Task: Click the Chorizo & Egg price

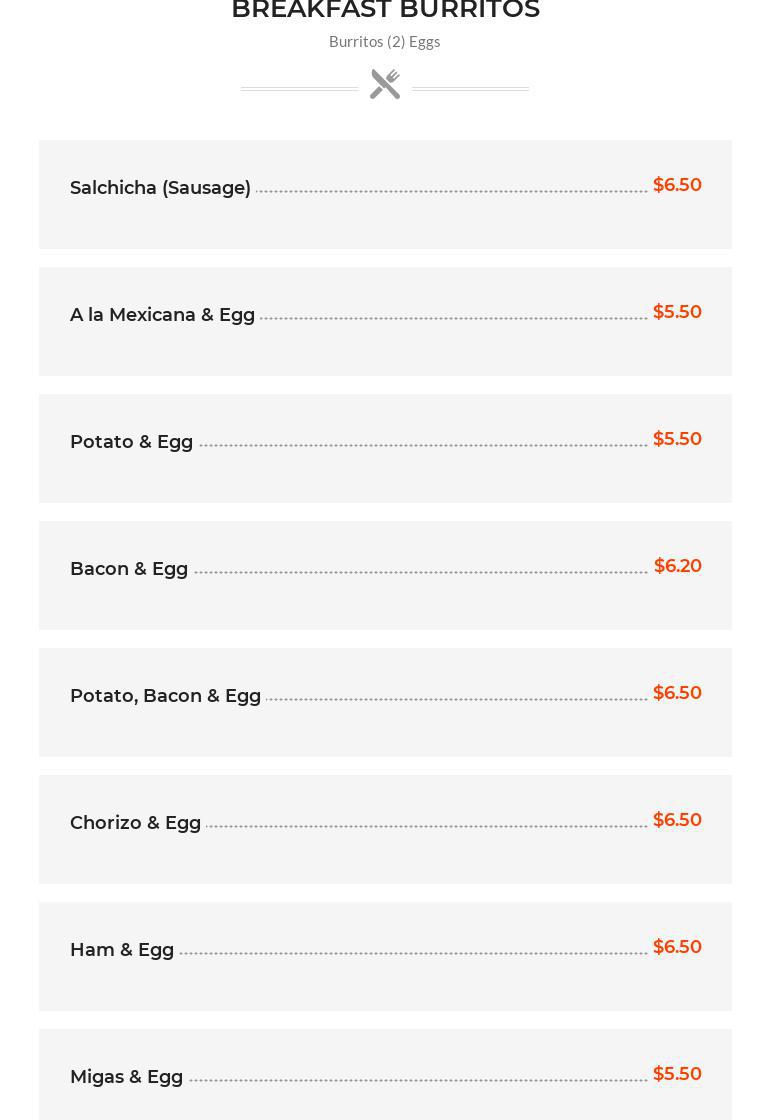Action: coord(677,820)
